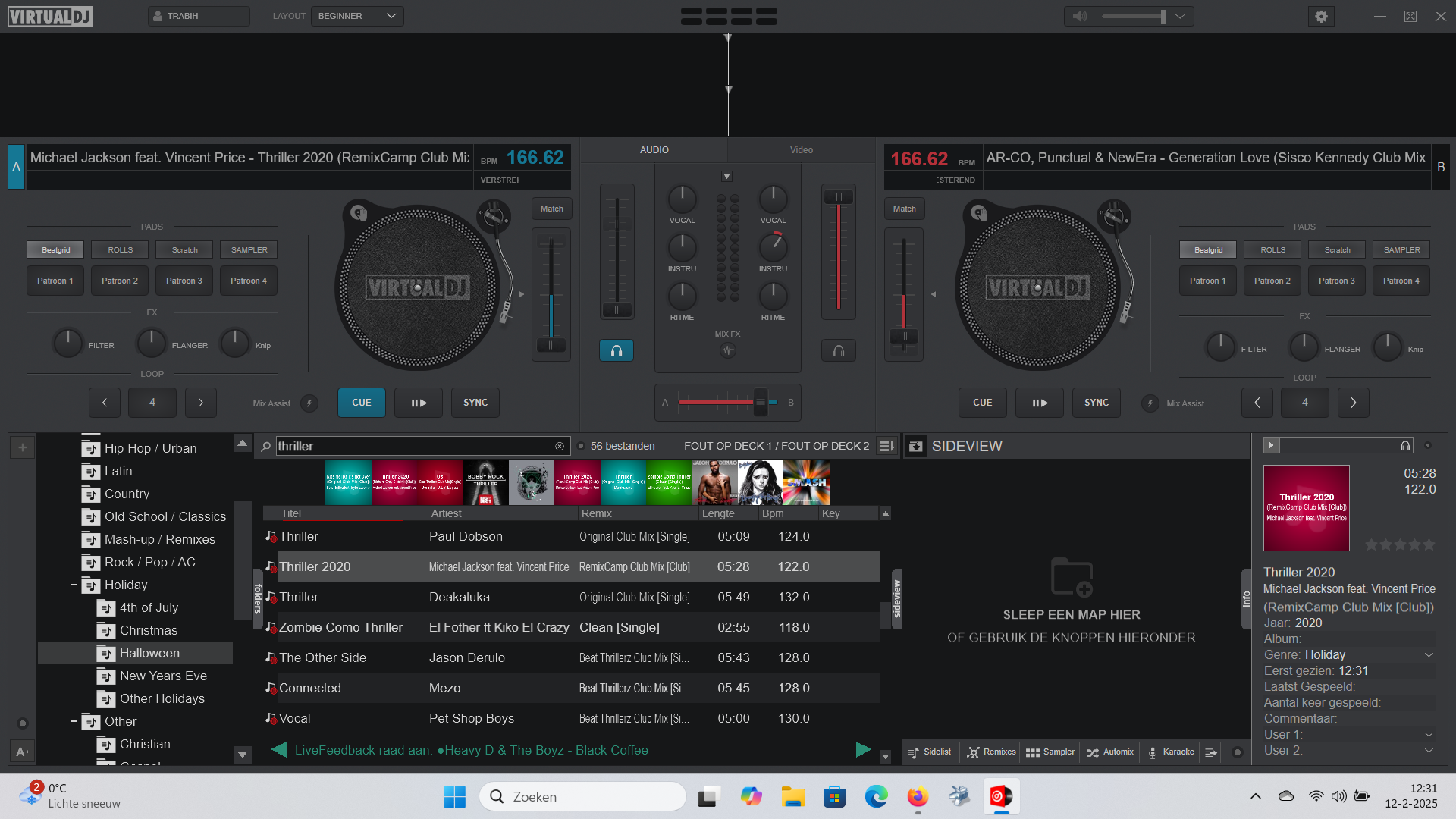Image resolution: width=1456 pixels, height=819 pixels.
Task: Switch sideview to Automix
Action: (x=1110, y=752)
